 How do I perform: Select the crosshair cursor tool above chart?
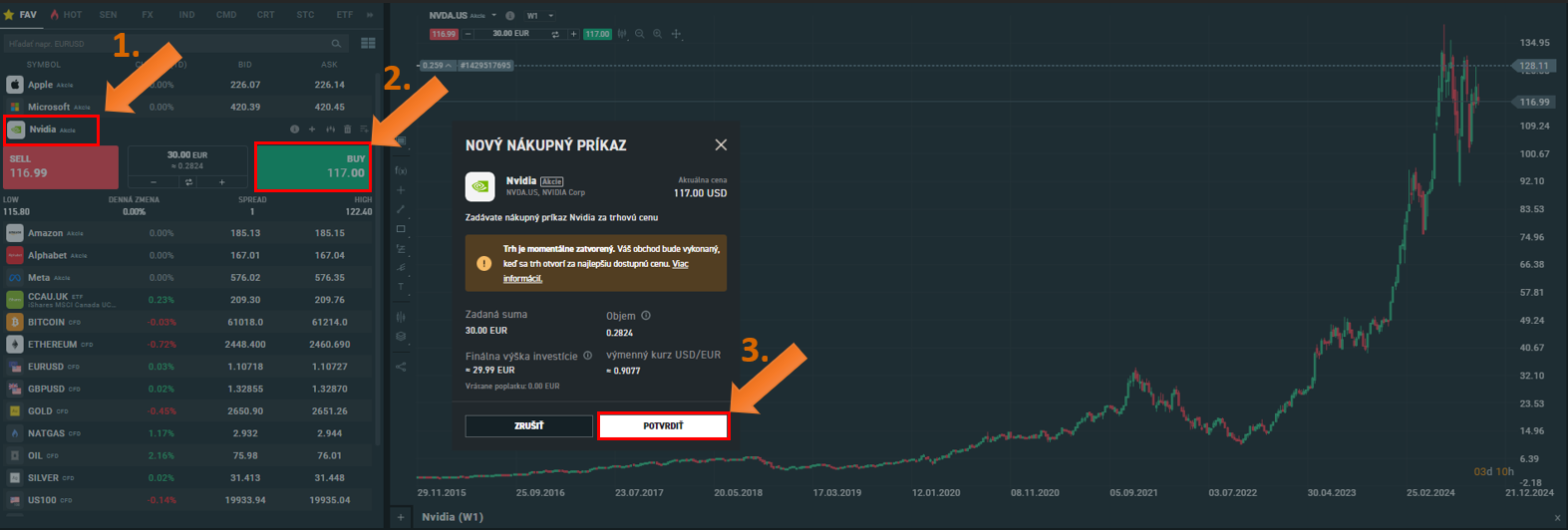[x=676, y=34]
